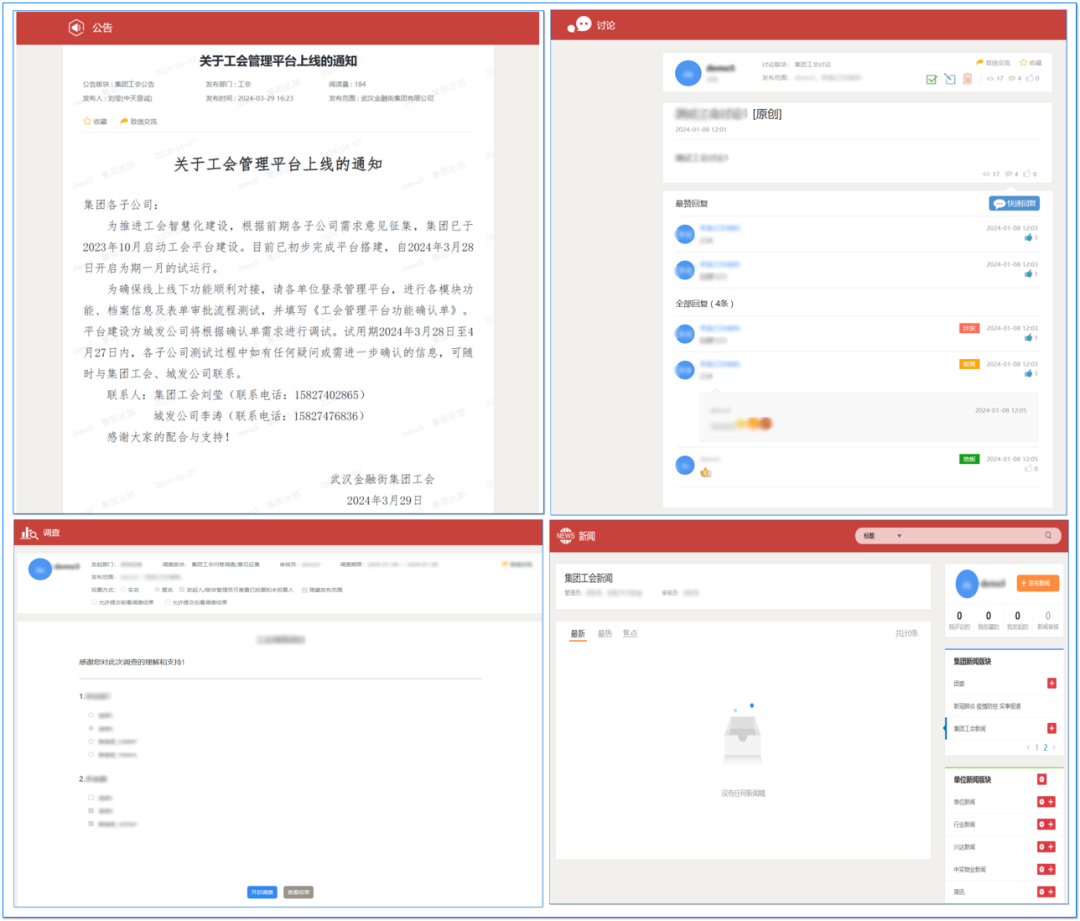1080x921 pixels.
Task: Open the gear settings for 单位新闻版块
Action: [1041, 780]
